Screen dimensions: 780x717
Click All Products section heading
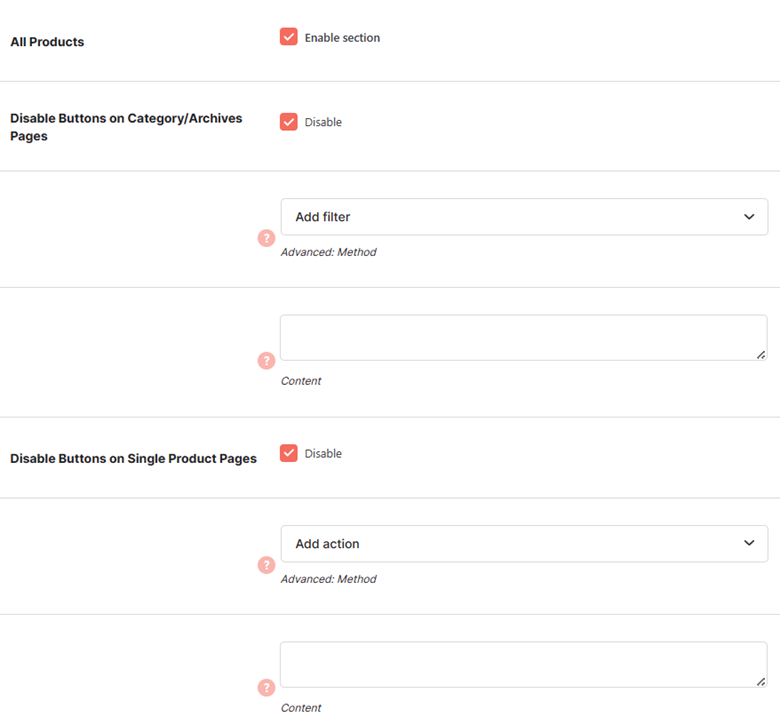point(47,42)
